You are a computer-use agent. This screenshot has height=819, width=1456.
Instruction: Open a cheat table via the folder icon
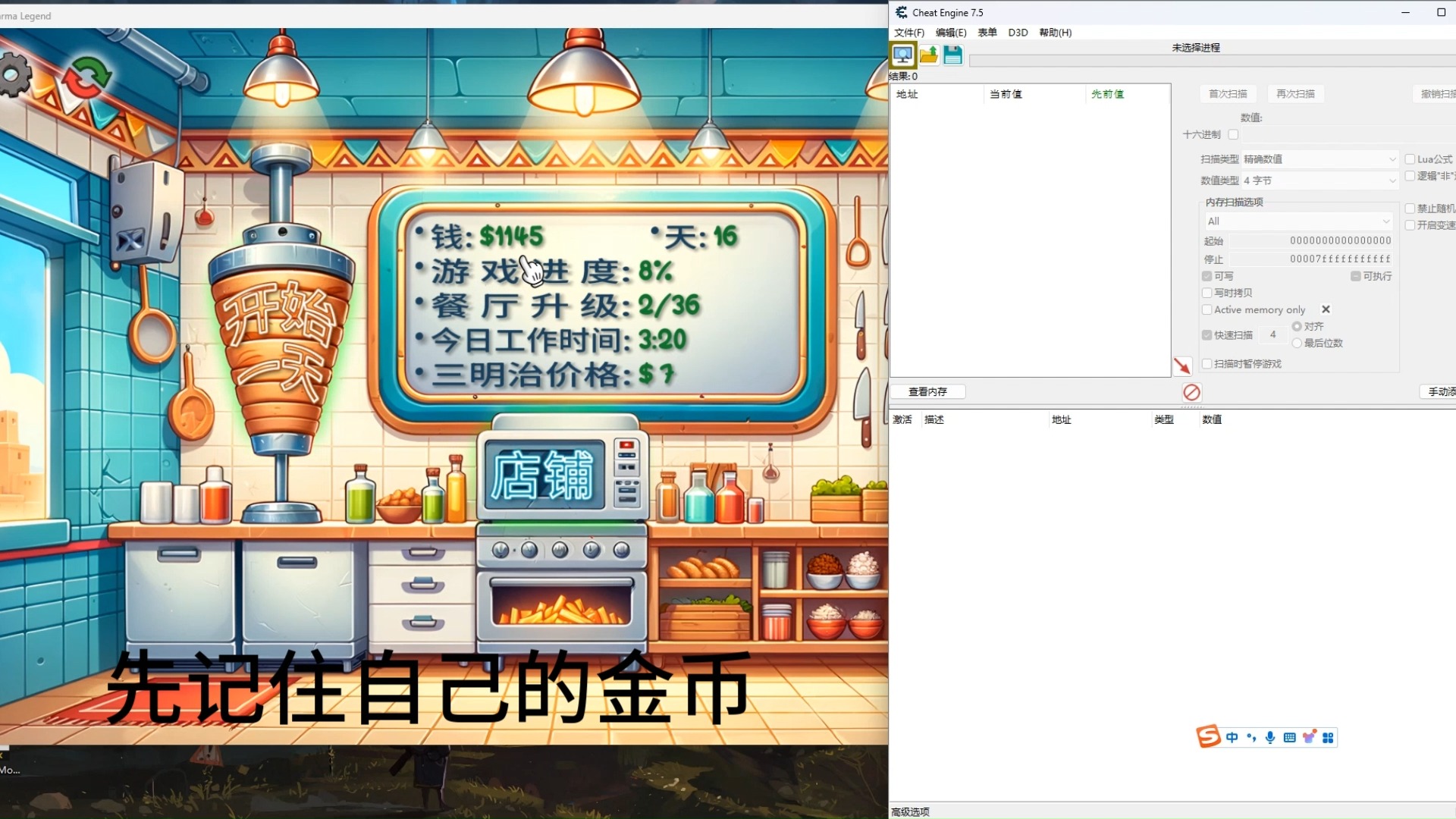(928, 54)
